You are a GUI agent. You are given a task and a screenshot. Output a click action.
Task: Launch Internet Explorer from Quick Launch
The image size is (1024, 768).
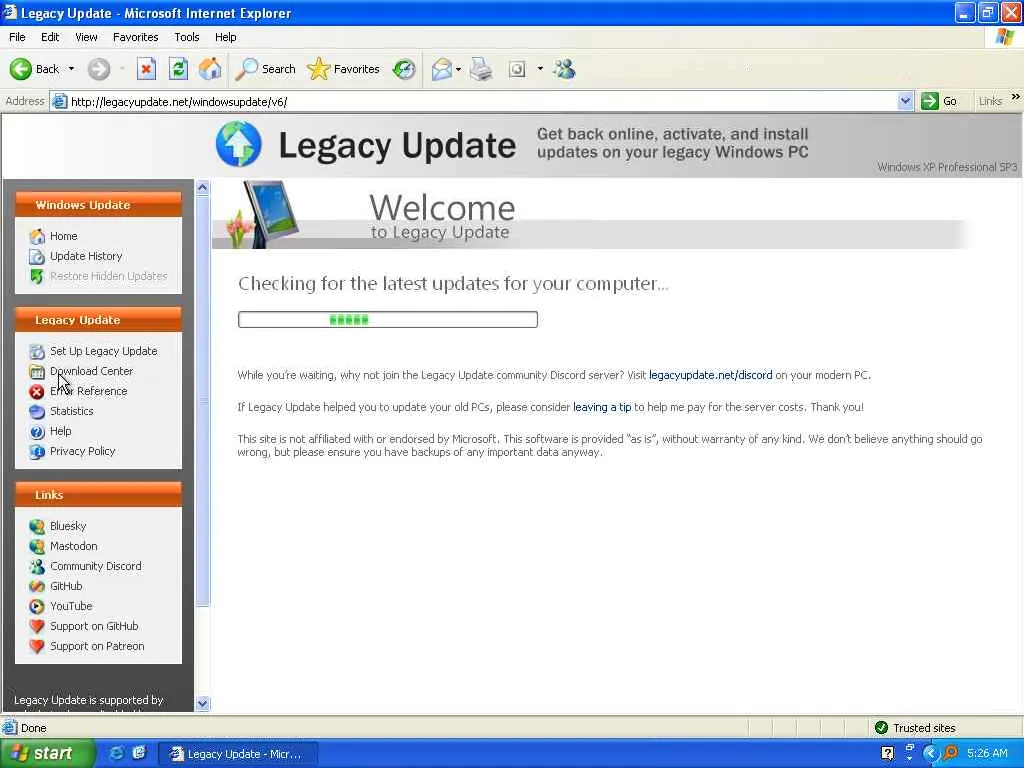coord(116,753)
